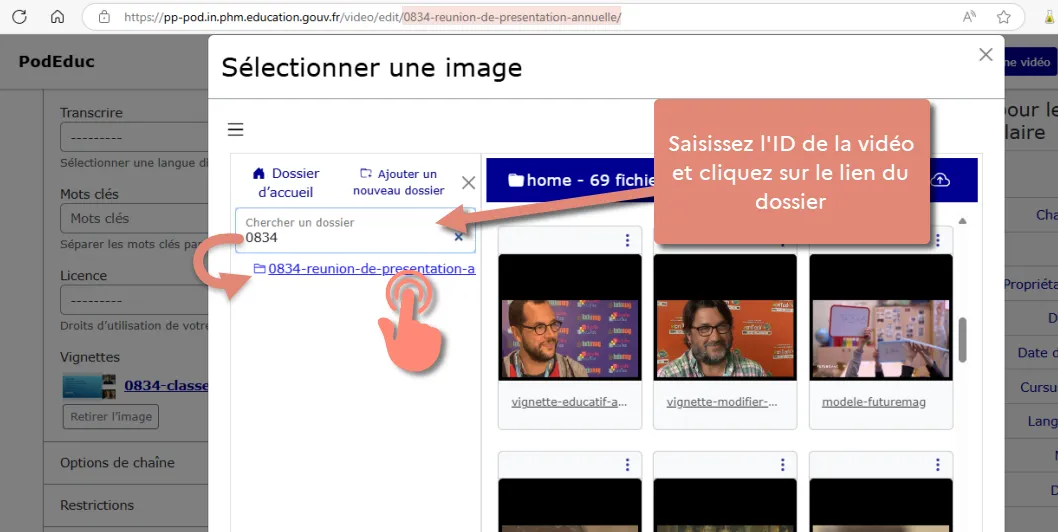Click Ajouter un nouveau dossier
This screenshot has height=532, width=1058.
tap(399, 182)
